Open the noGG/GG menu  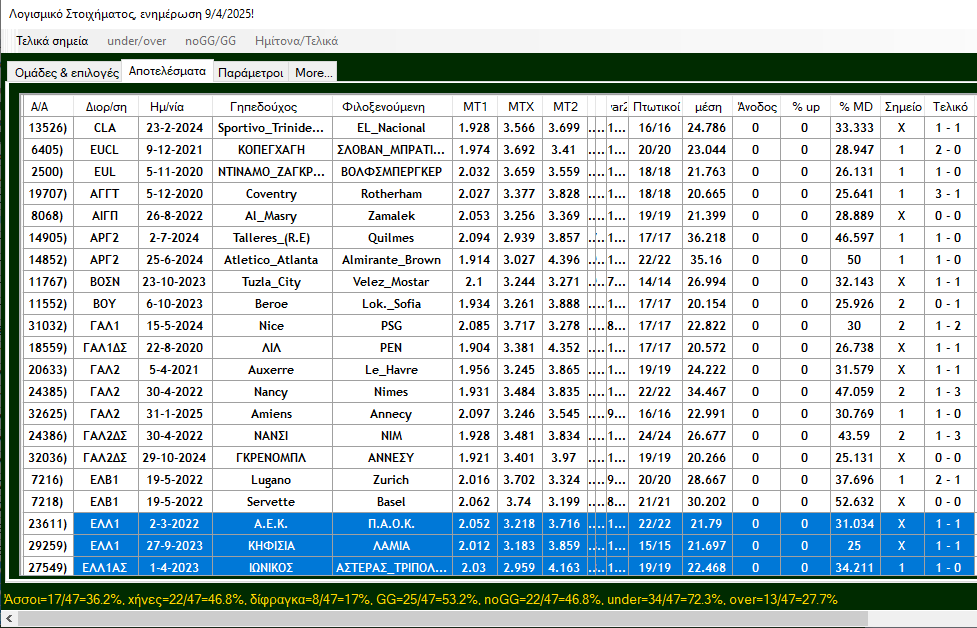(210, 41)
